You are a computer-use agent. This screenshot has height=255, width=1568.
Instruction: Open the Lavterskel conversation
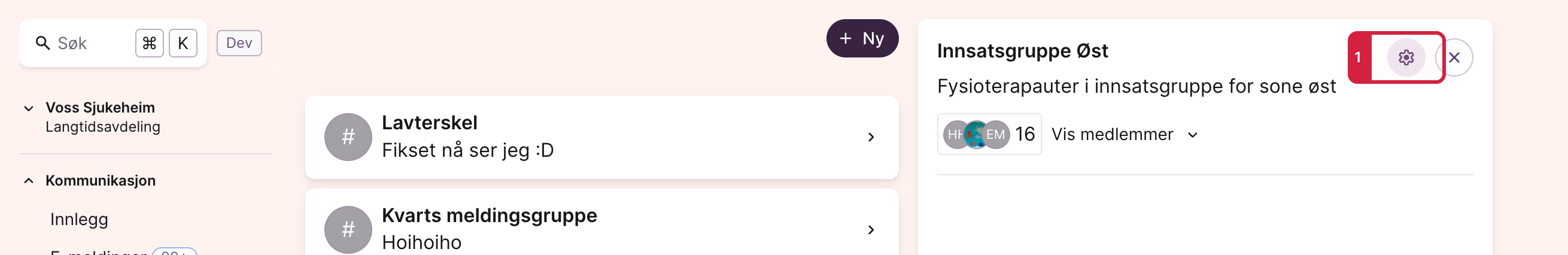601,137
